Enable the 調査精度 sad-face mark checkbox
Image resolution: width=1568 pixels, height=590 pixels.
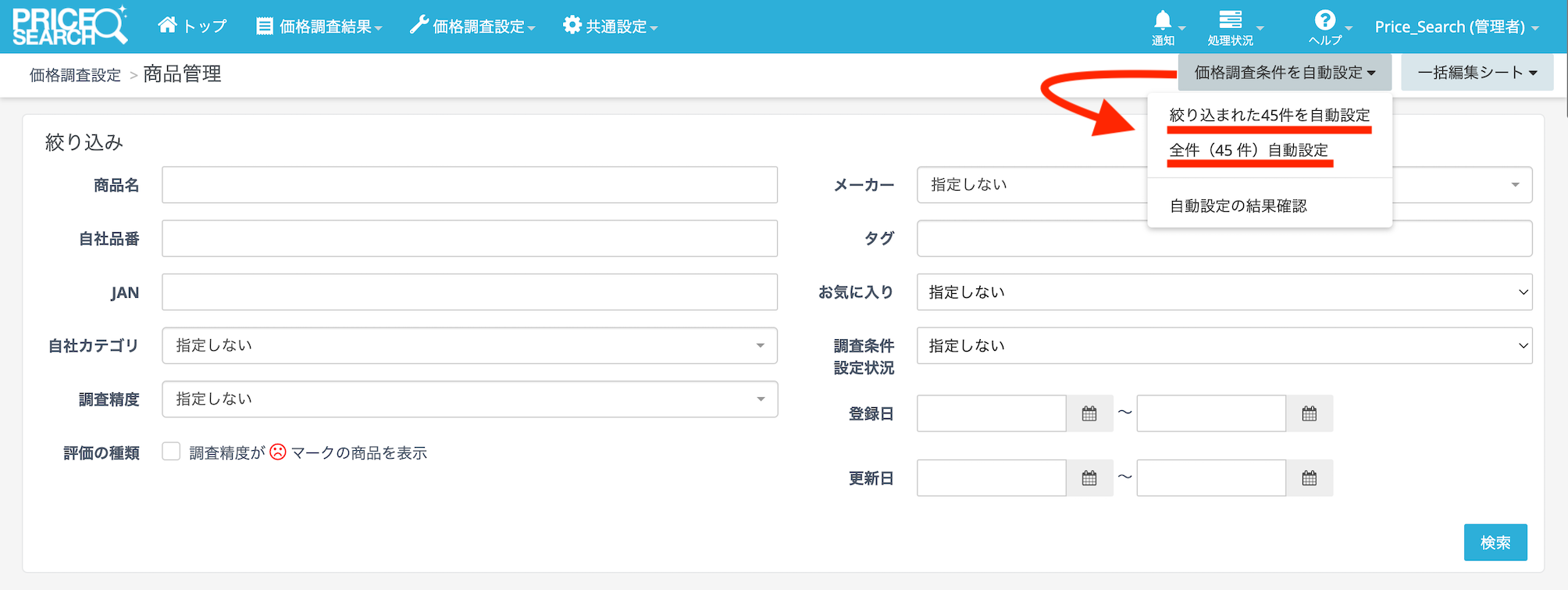171,452
